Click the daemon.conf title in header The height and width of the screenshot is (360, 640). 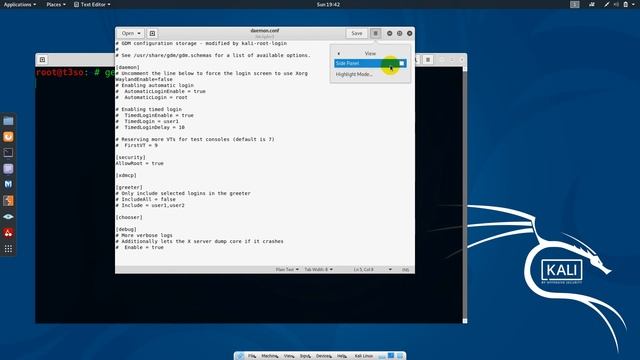[x=264, y=31]
